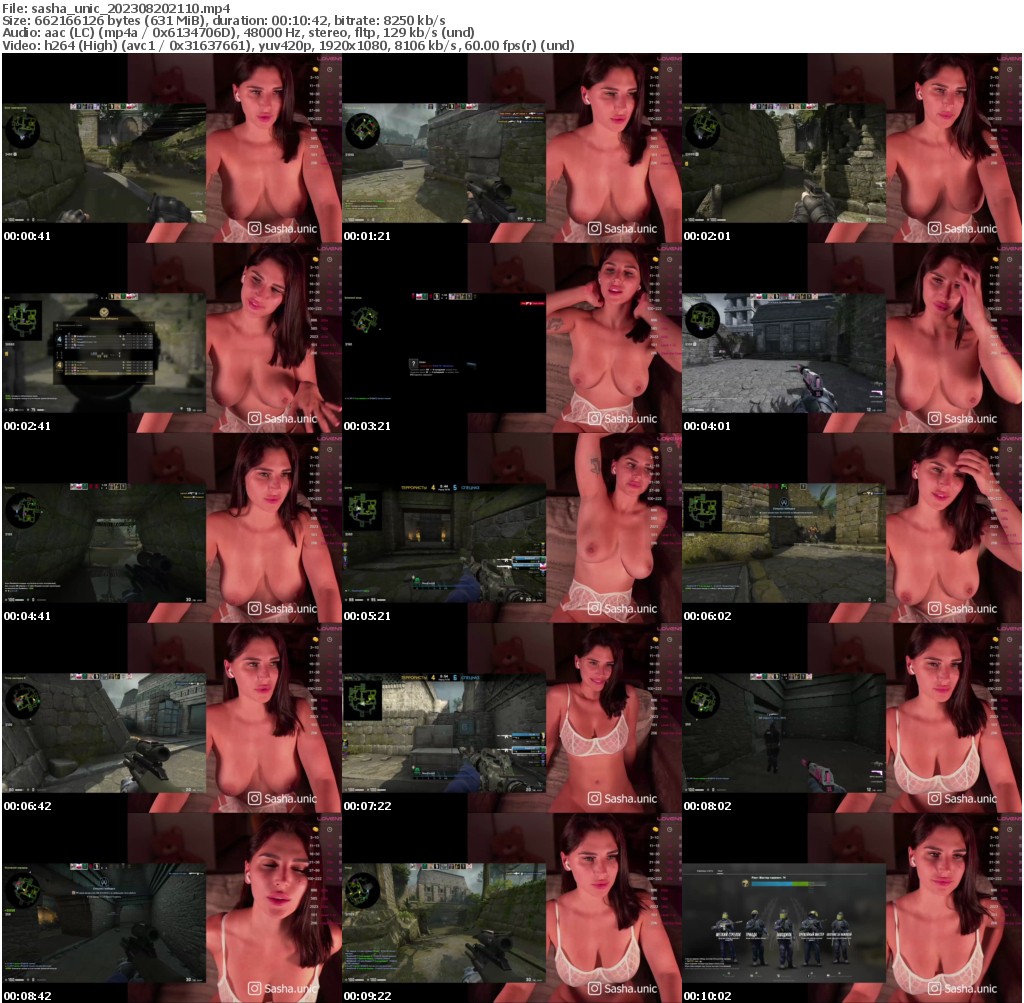Click the 00:06:02 timestamp label
Viewport: 1024px width, 1003px height.
pyautogui.click(x=707, y=616)
